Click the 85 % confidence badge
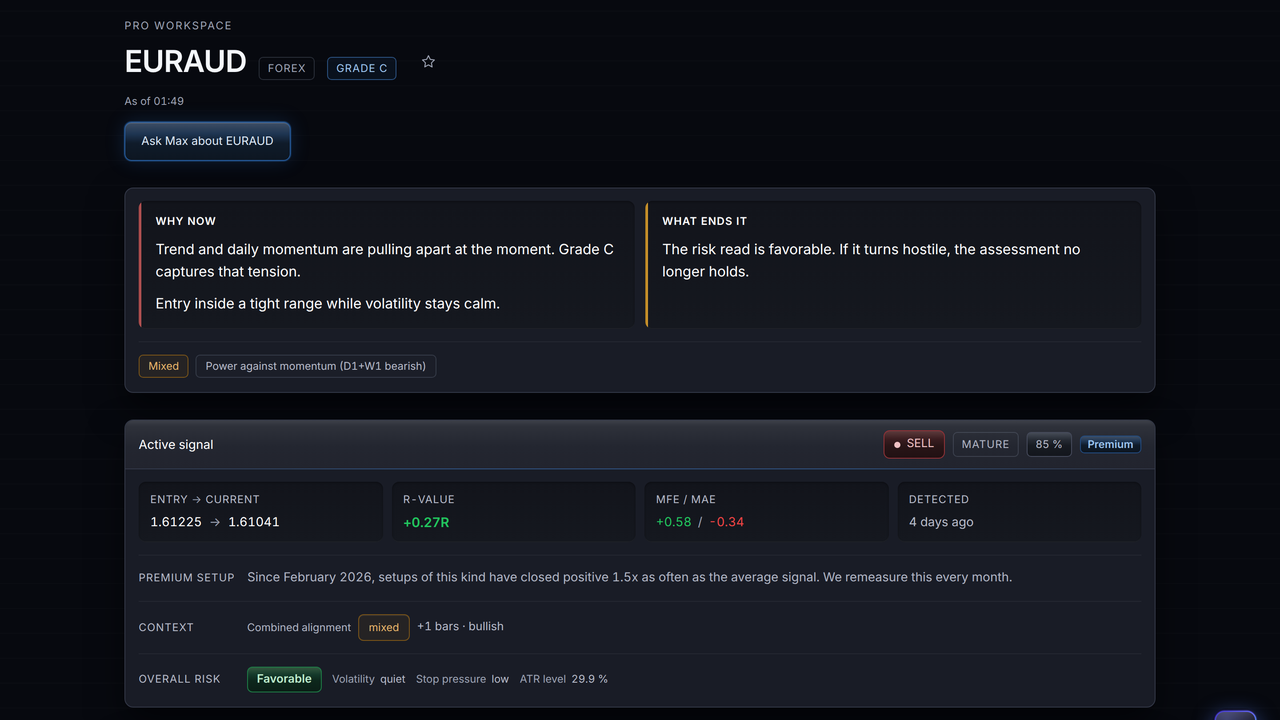Screen dimensions: 1280x720 coord(1049,444)
